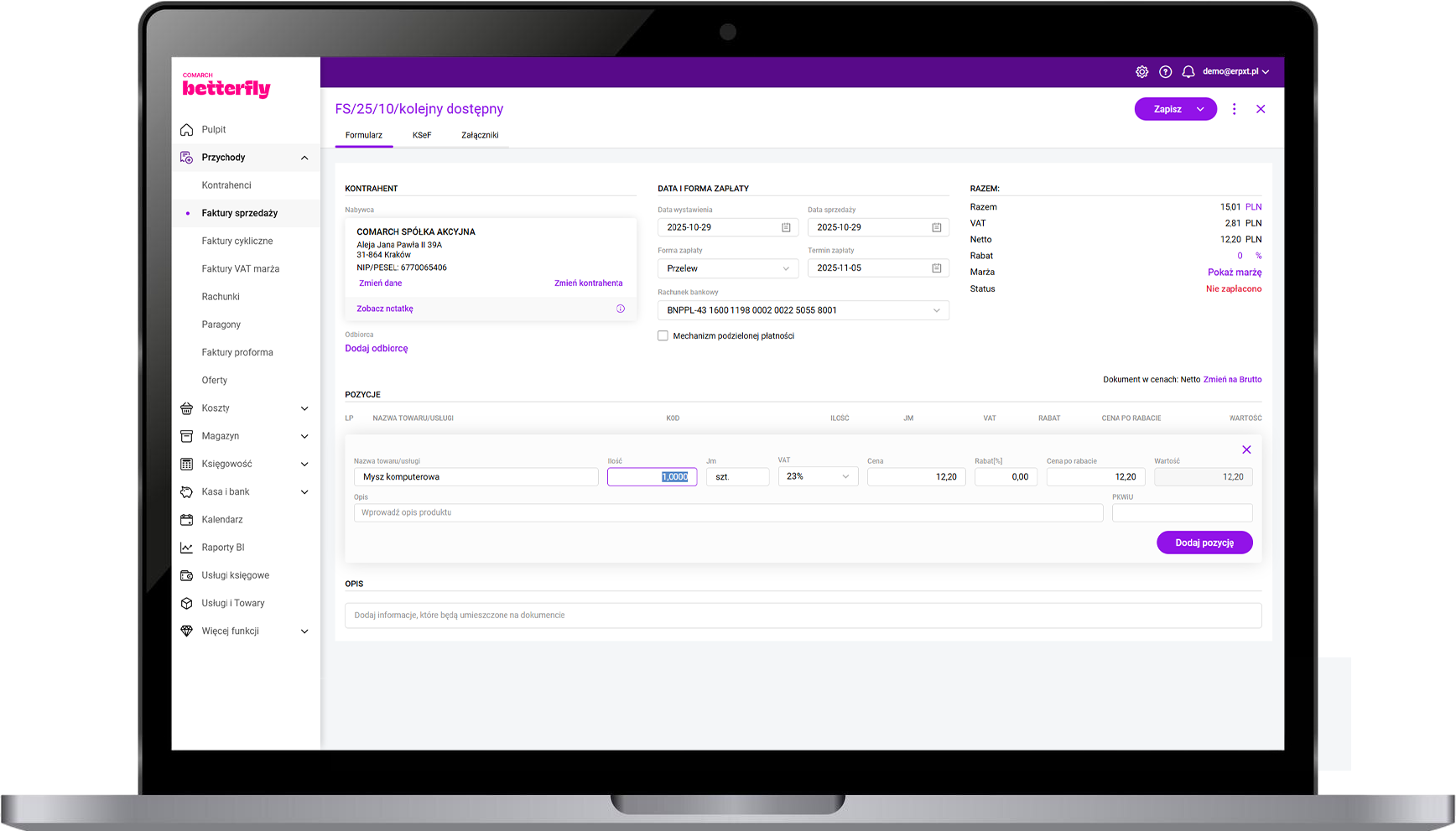The image size is (1456, 831).
Task: Click the Raporty BI sidebar item
Action: pos(223,548)
